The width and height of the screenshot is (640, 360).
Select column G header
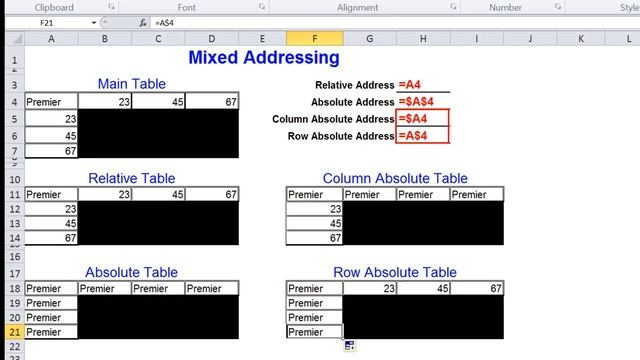tap(369, 39)
